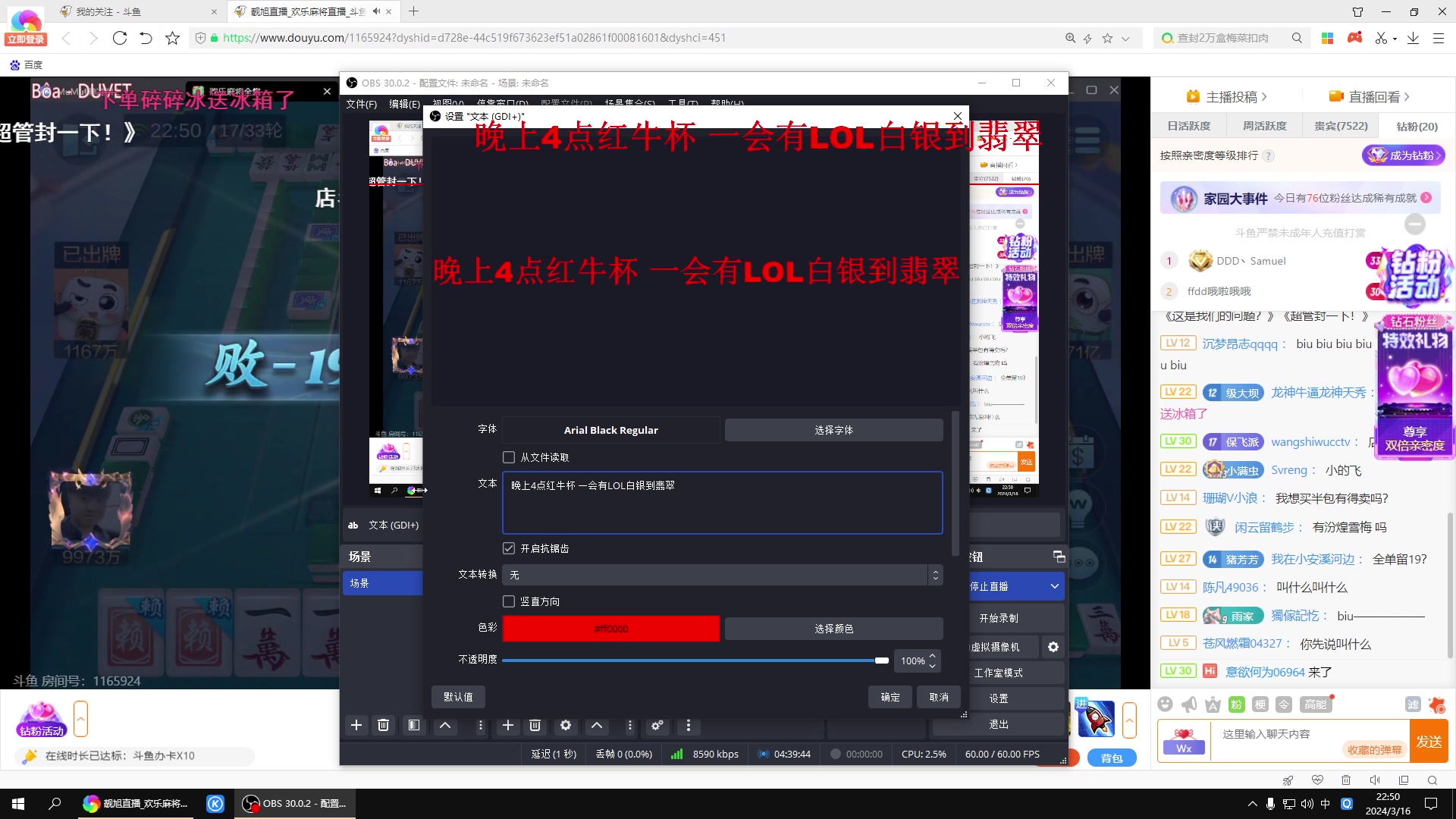Toggle 开启抗锯齿 checkbox
This screenshot has height=819, width=1456.
click(509, 548)
